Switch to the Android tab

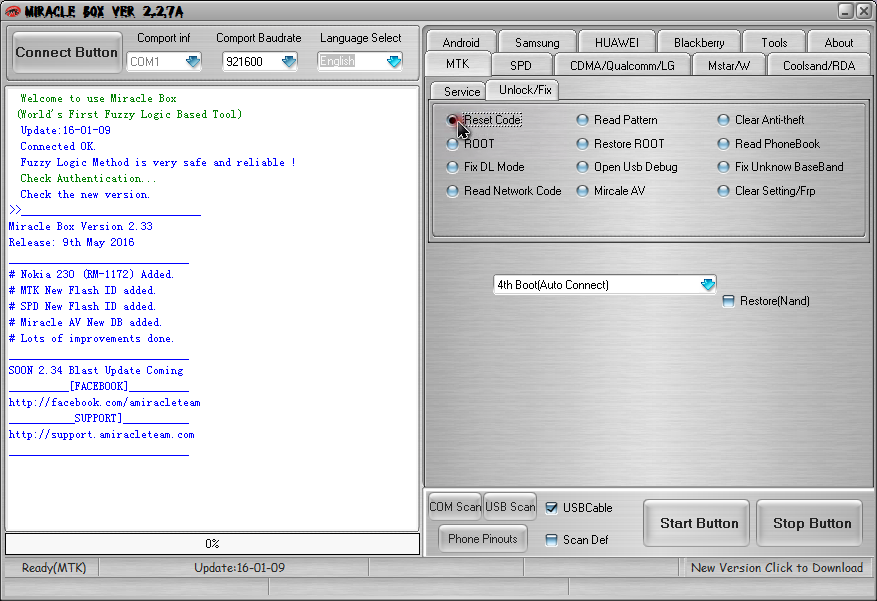pos(461,42)
